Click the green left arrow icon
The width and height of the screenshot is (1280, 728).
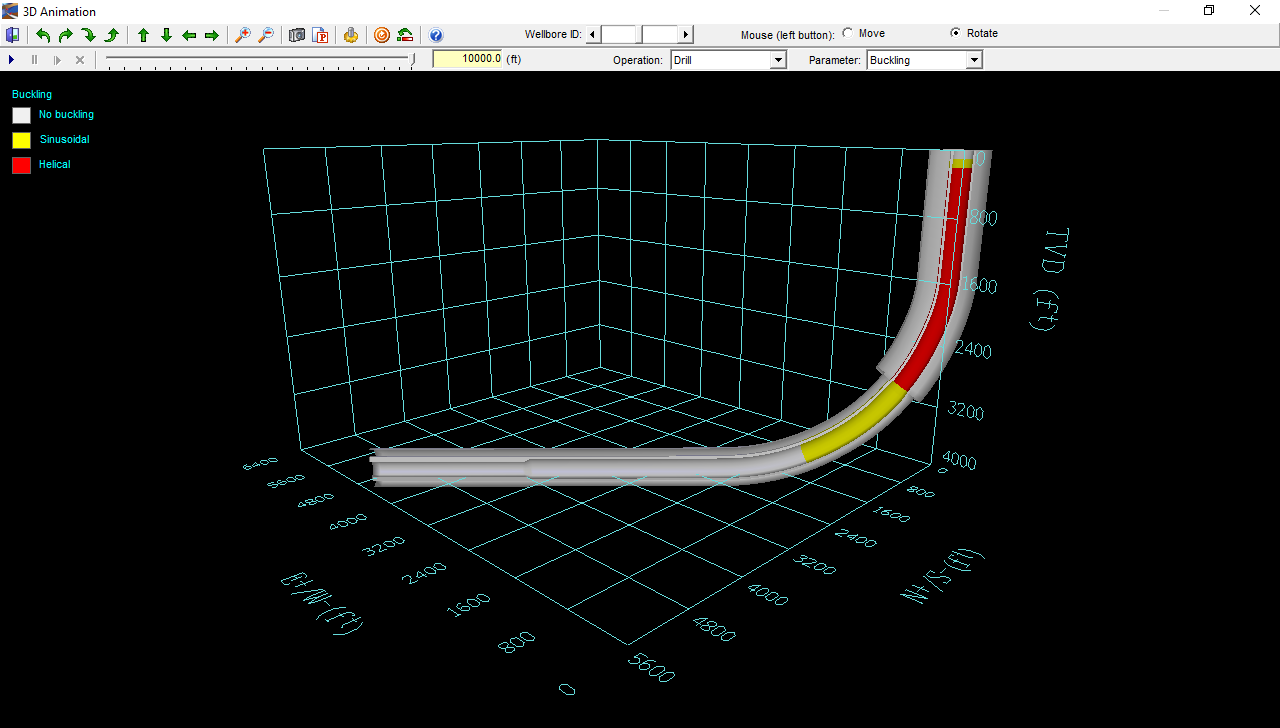(189, 35)
